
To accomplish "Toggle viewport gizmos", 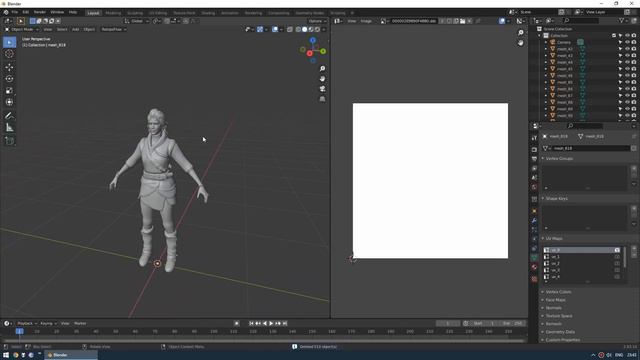I will pos(260,29).
